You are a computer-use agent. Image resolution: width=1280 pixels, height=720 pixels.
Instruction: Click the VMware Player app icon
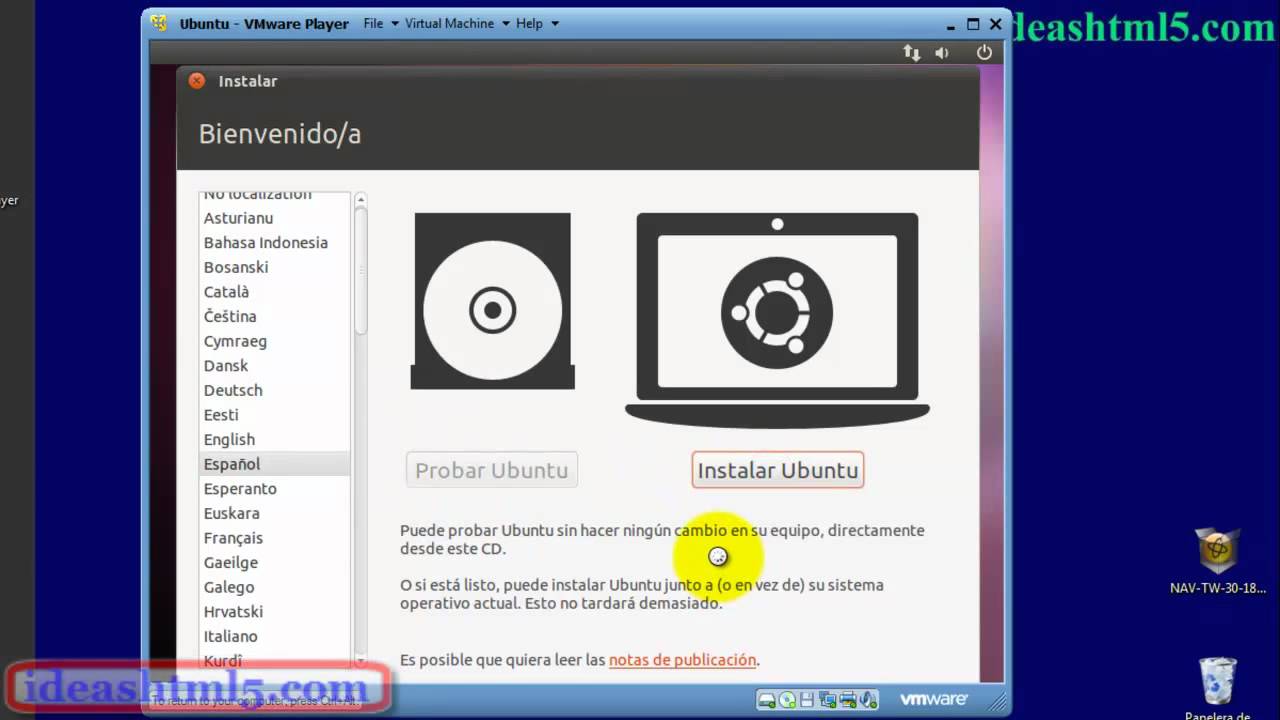[159, 23]
